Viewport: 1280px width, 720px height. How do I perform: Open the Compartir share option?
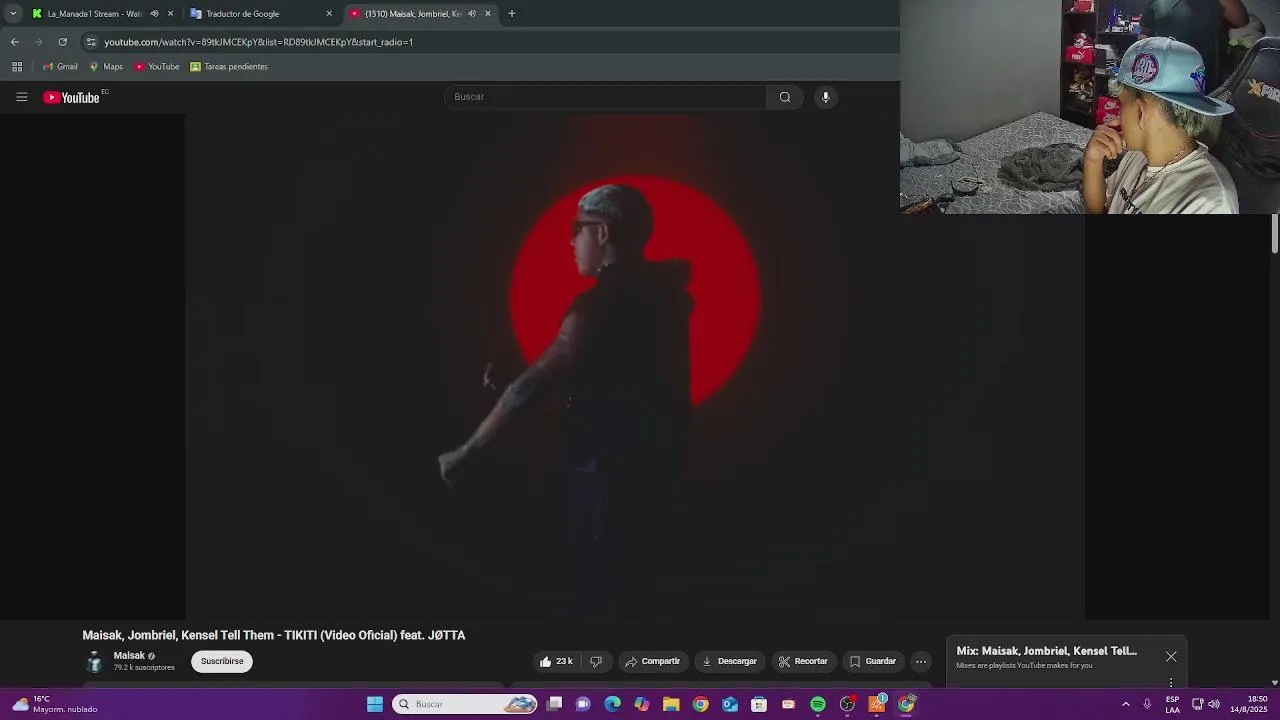click(652, 661)
